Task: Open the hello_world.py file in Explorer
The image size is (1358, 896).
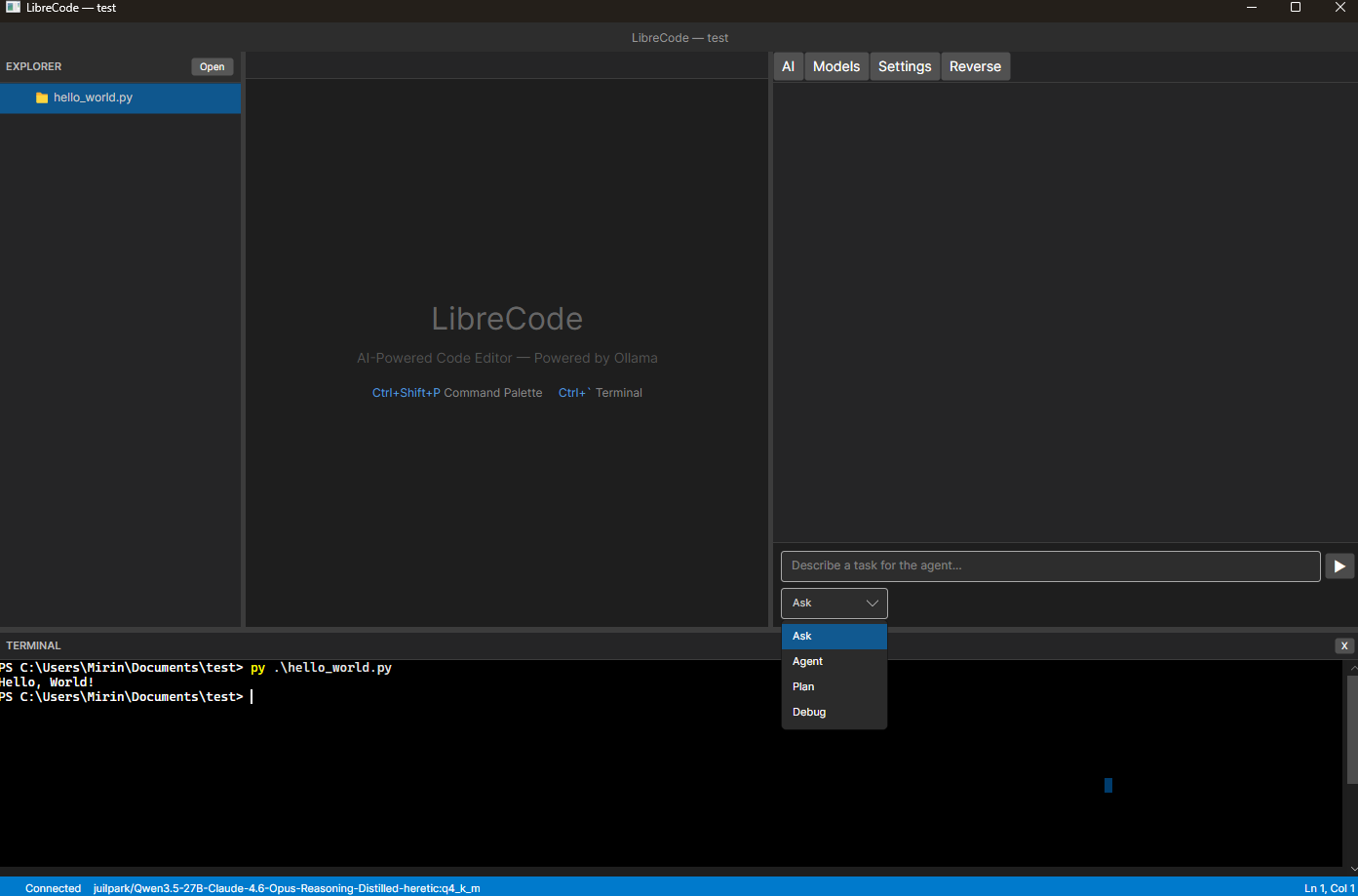Action: point(120,97)
